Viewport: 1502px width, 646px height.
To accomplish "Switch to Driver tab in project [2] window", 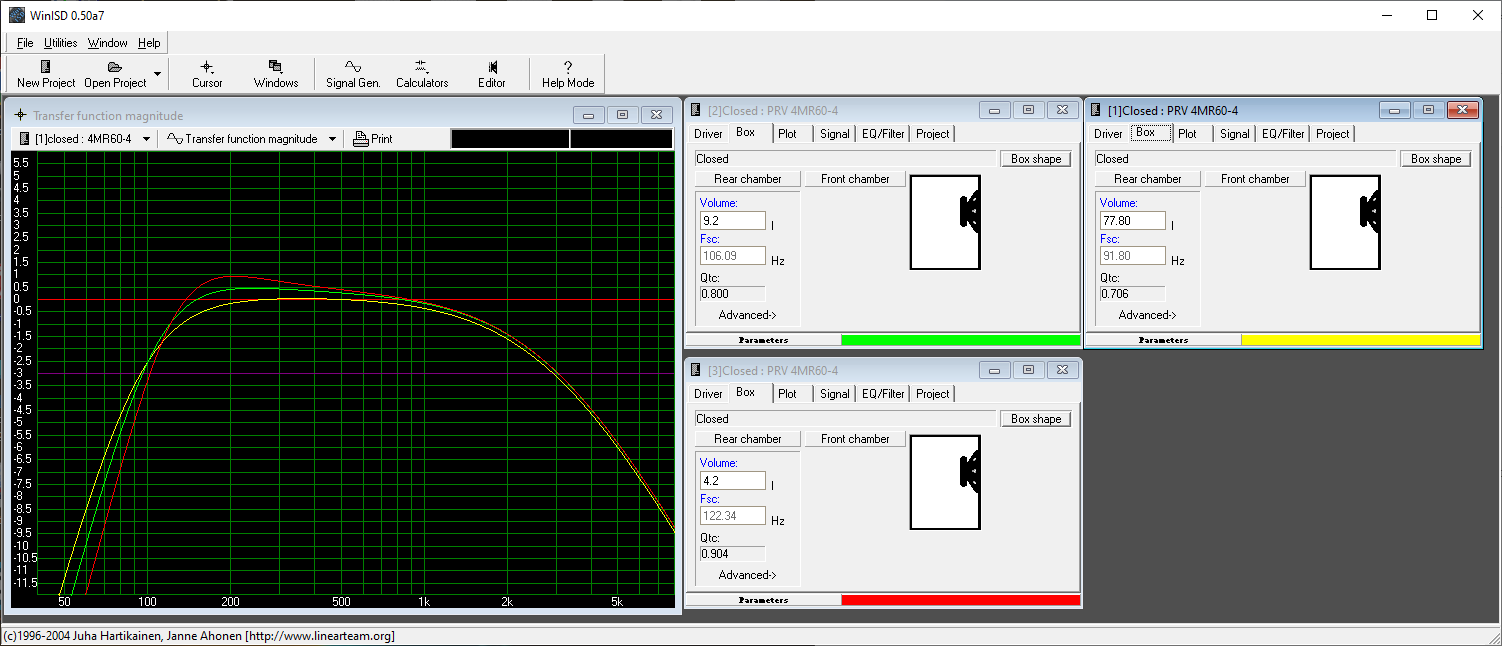I will coord(708,134).
